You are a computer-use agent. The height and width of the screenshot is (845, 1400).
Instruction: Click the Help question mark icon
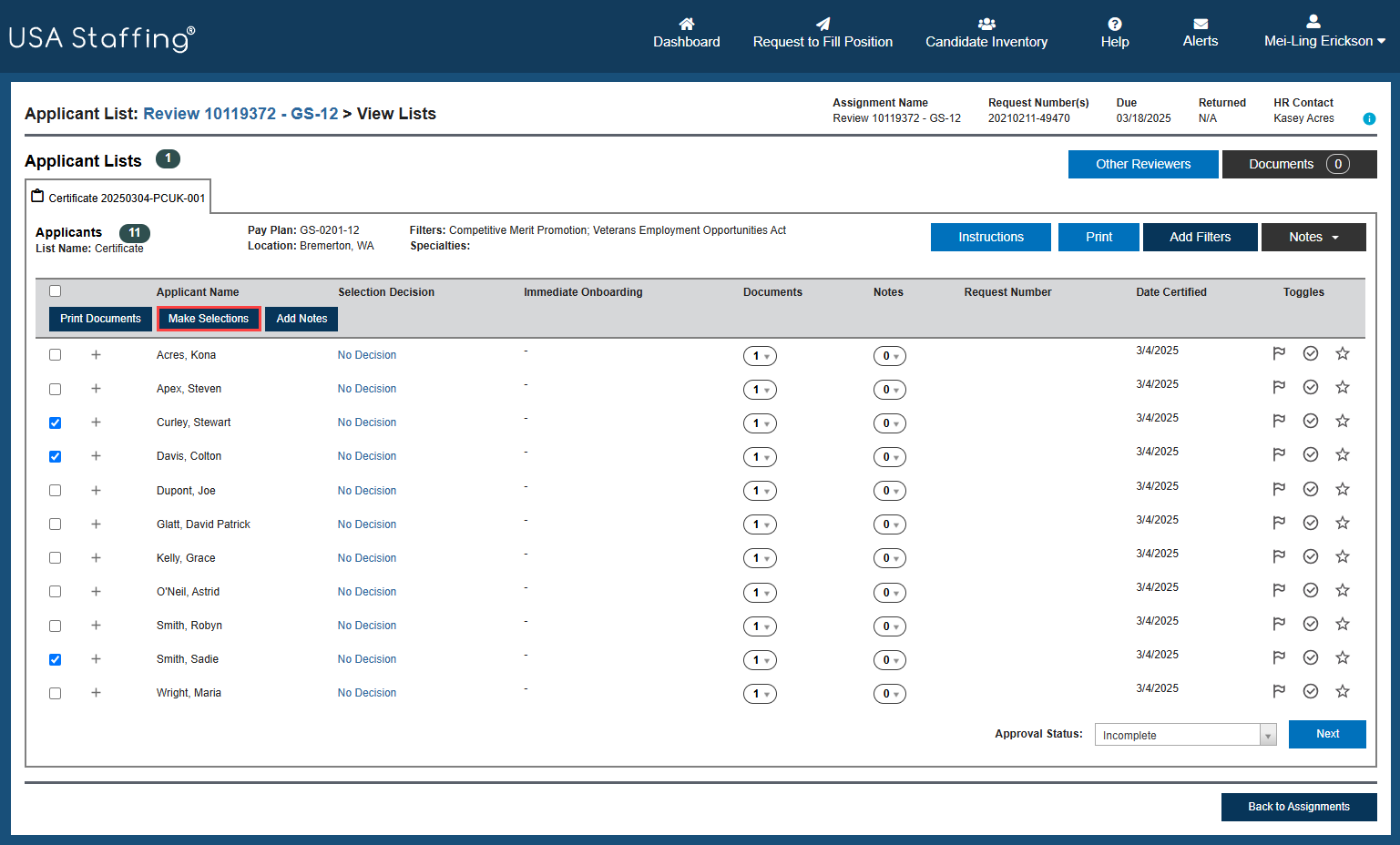click(1115, 24)
